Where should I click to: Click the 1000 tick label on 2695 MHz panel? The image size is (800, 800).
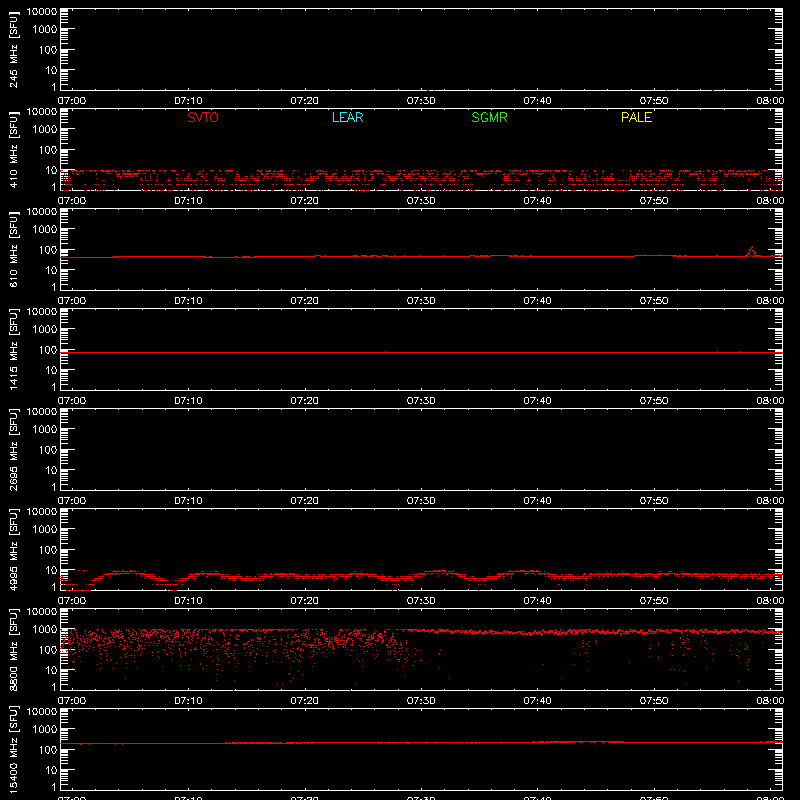click(45, 430)
